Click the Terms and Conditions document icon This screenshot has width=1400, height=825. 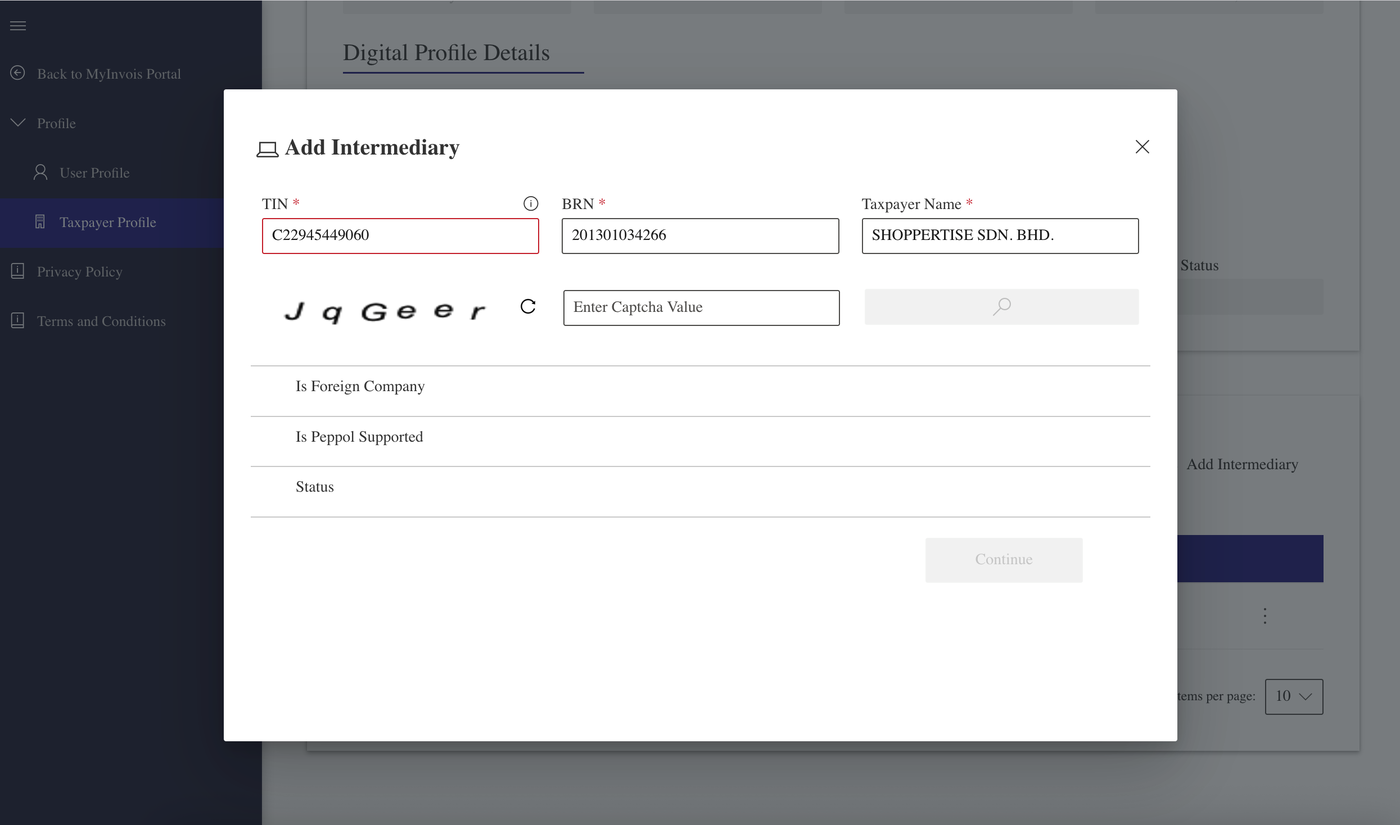pyautogui.click(x=17, y=321)
